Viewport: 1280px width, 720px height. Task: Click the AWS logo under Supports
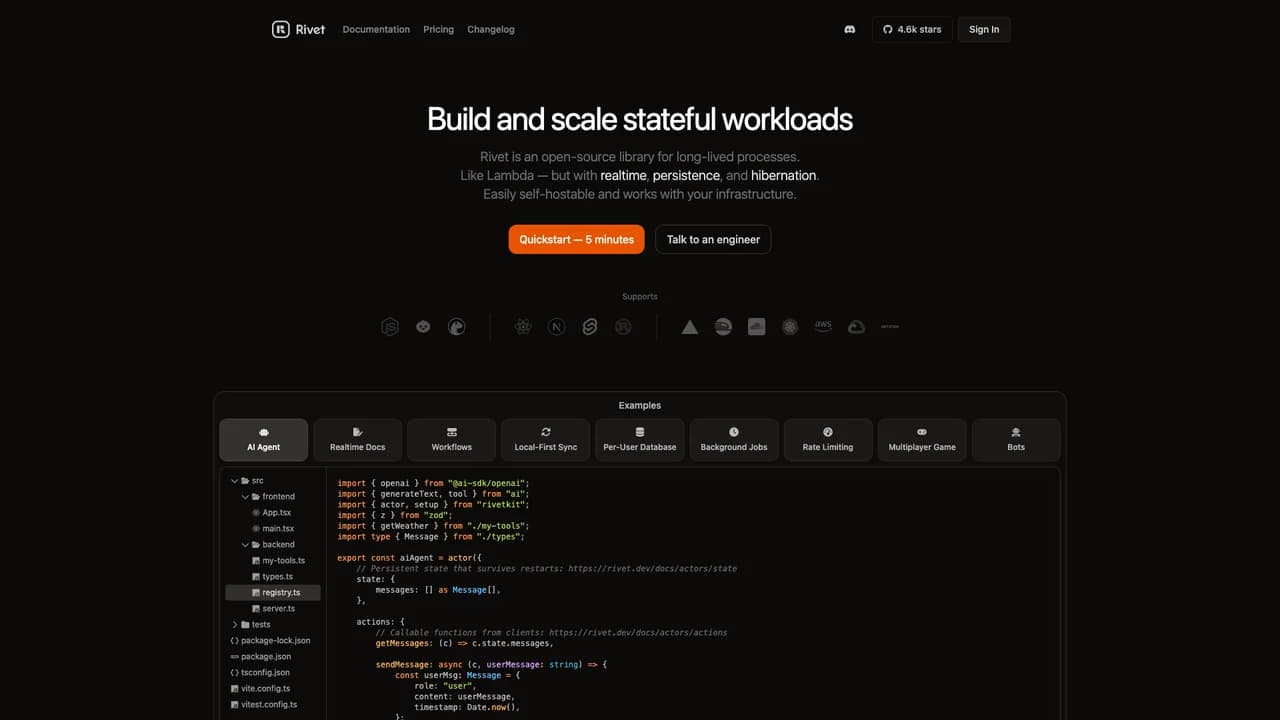(x=823, y=327)
